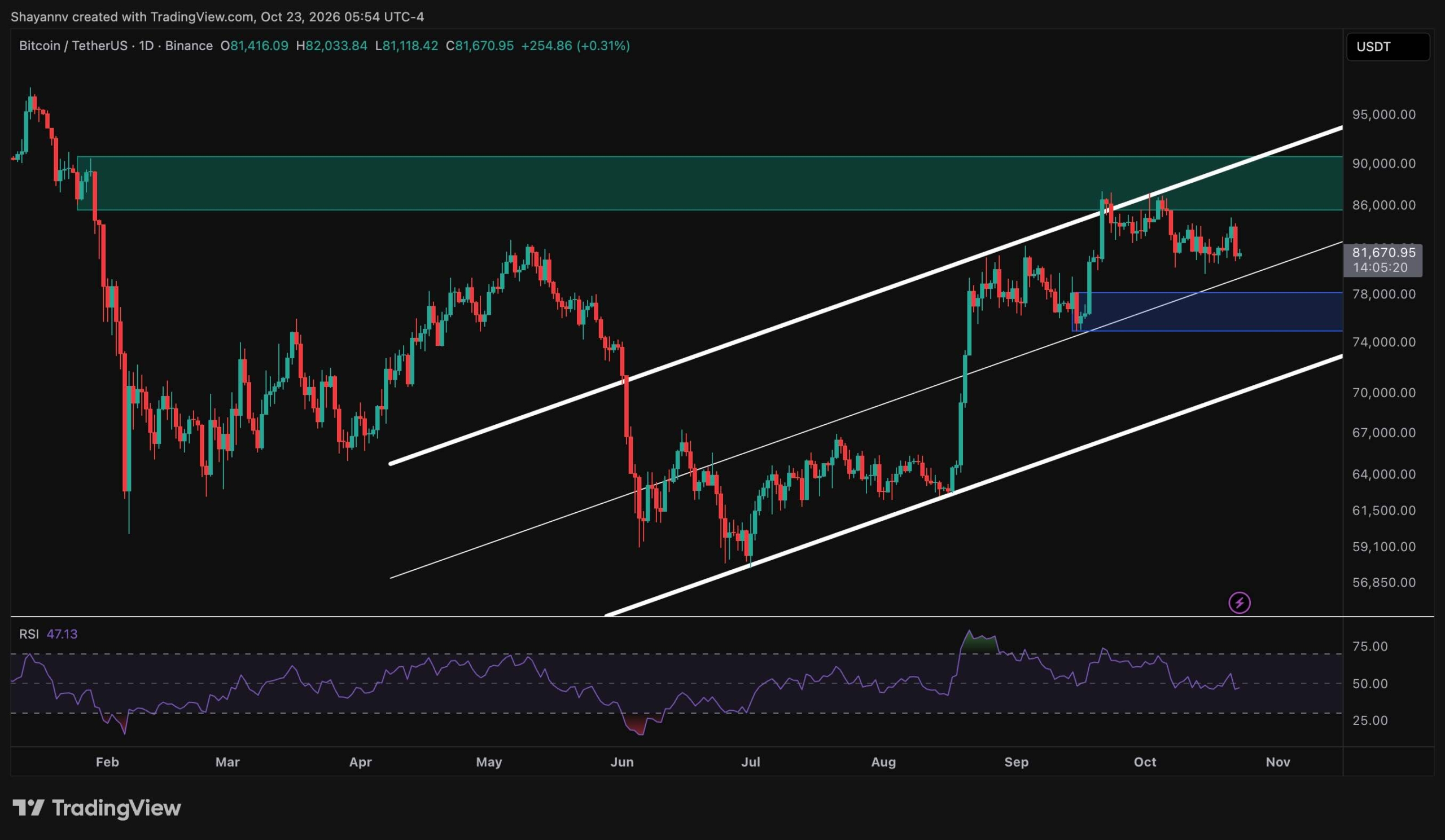This screenshot has width=1445, height=840.
Task: Click the 70,000.00 price axis label
Action: point(1383,393)
